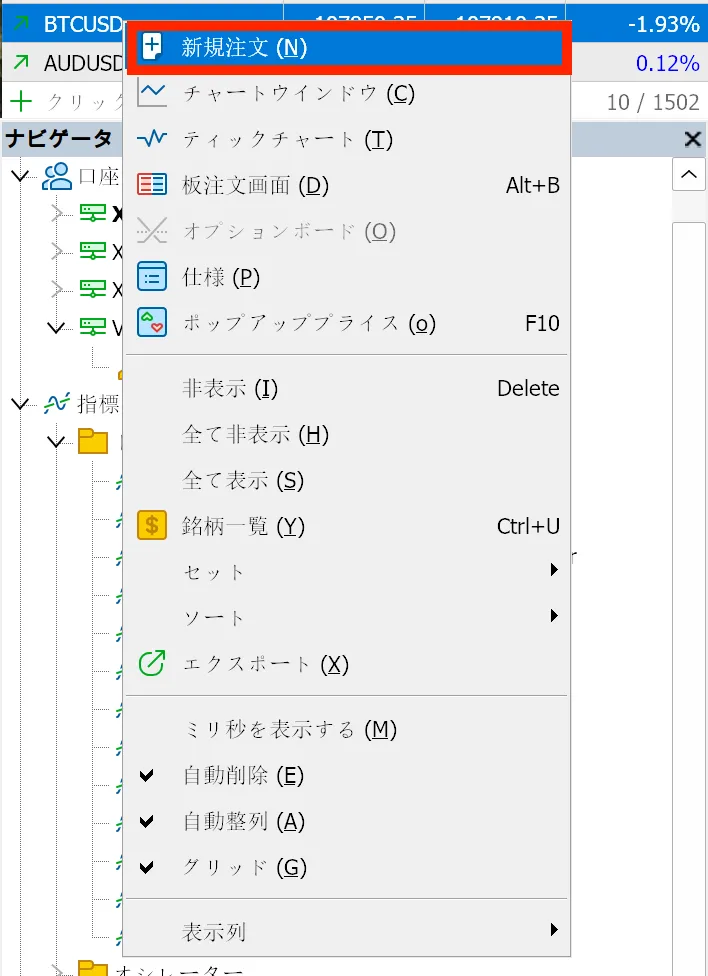Expand the ソート submenu arrow
The width and height of the screenshot is (708, 976).
553,617
